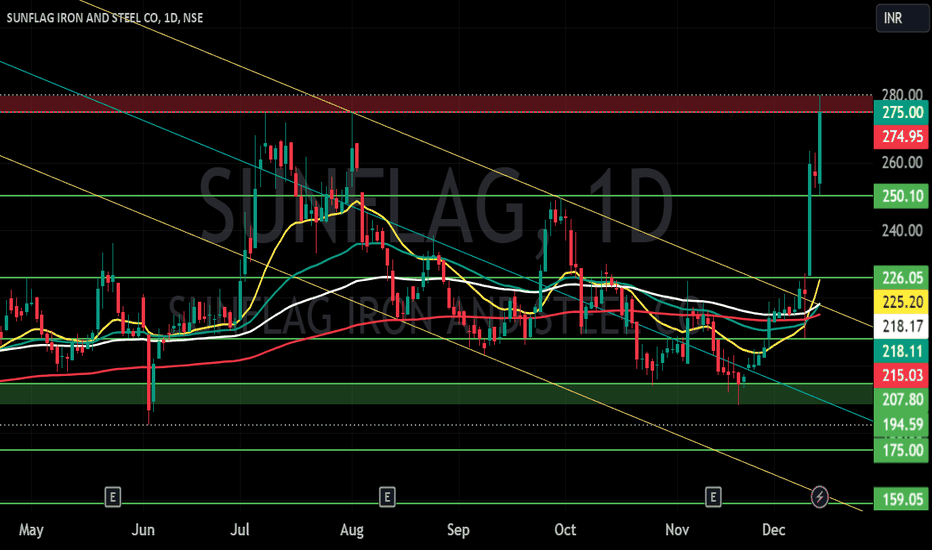The width and height of the screenshot is (932, 550).
Task: Select the yellow 225.20 moving average label
Action: (x=902, y=302)
